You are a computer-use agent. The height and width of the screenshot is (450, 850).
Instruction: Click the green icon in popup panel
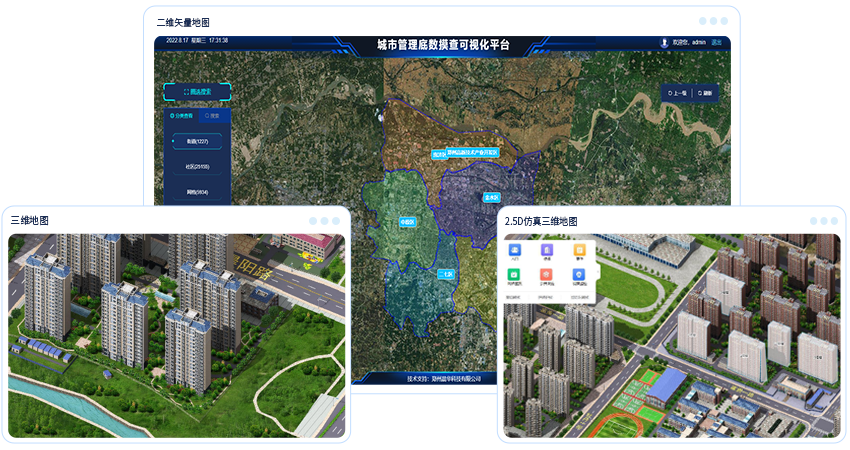click(515, 274)
